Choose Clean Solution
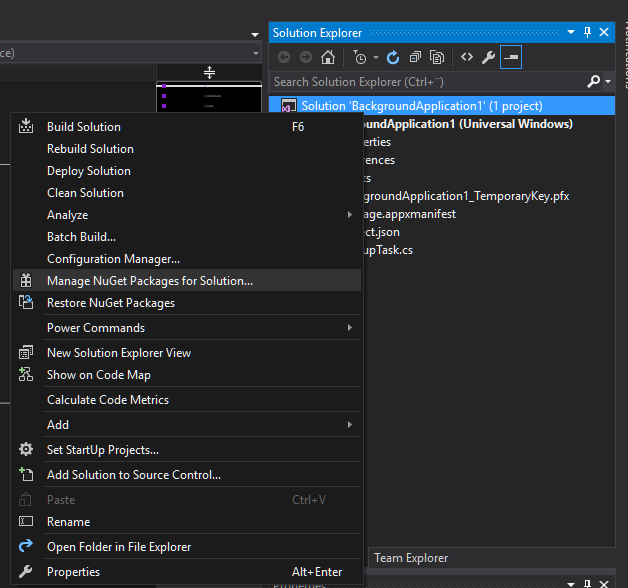Screen dimensions: 628x588 [x=187, y=193]
